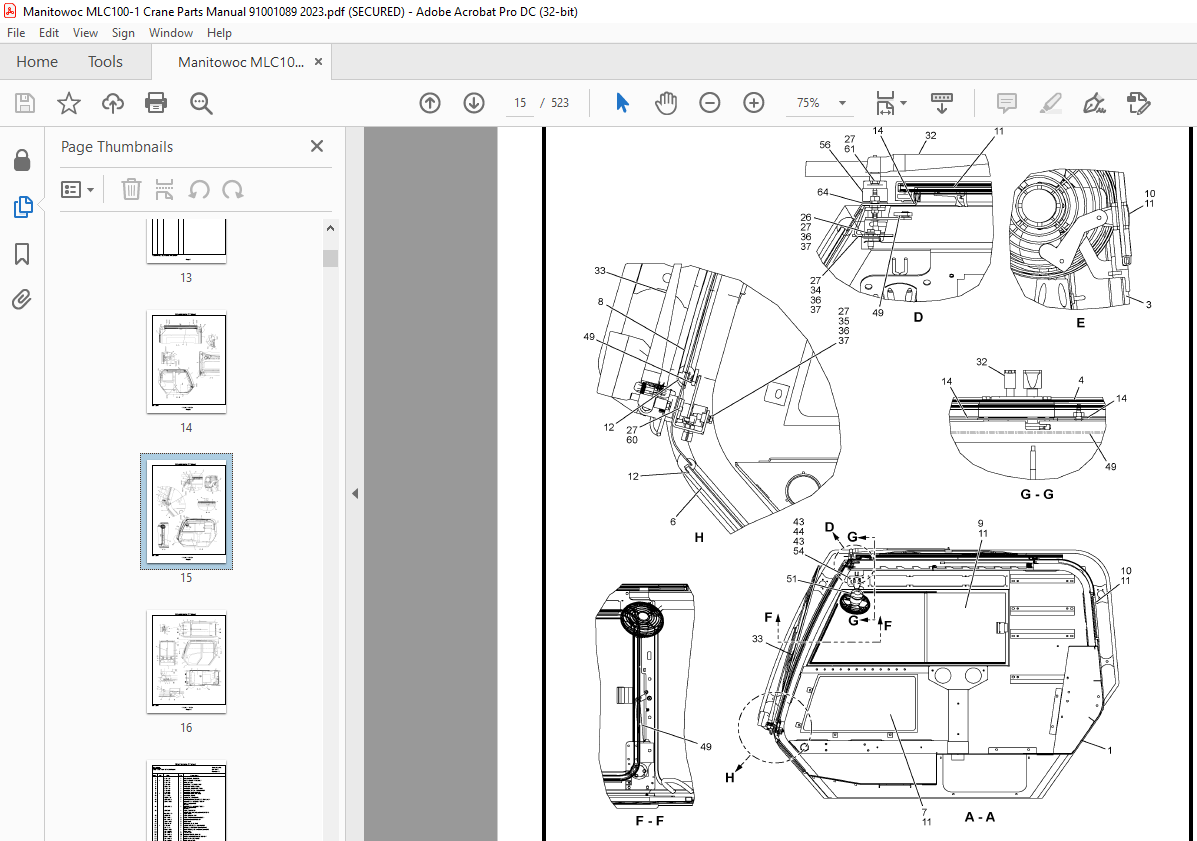This screenshot has width=1197, height=841.
Task: Close the Manitowoc document tab
Action: tap(318, 62)
